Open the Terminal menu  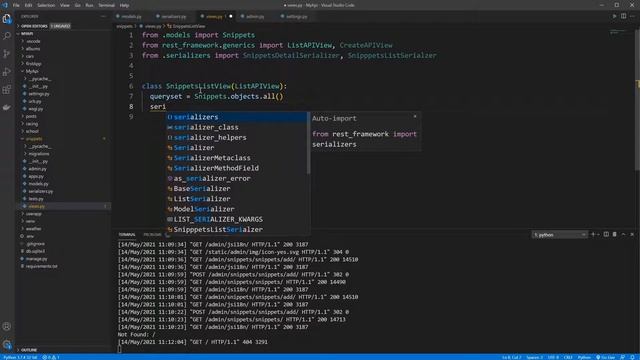point(107,5)
